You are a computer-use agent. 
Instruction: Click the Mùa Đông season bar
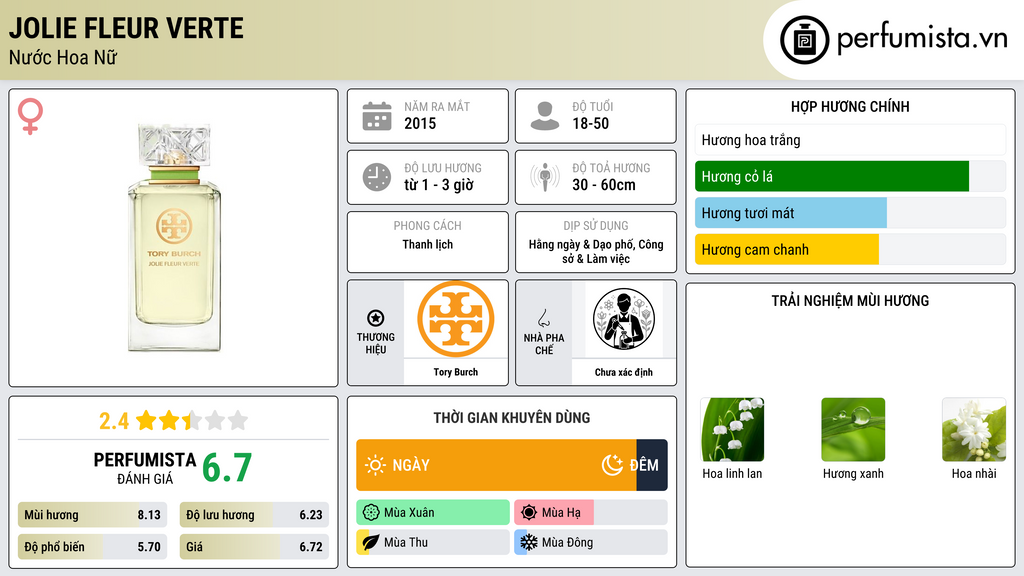pyautogui.click(x=590, y=542)
